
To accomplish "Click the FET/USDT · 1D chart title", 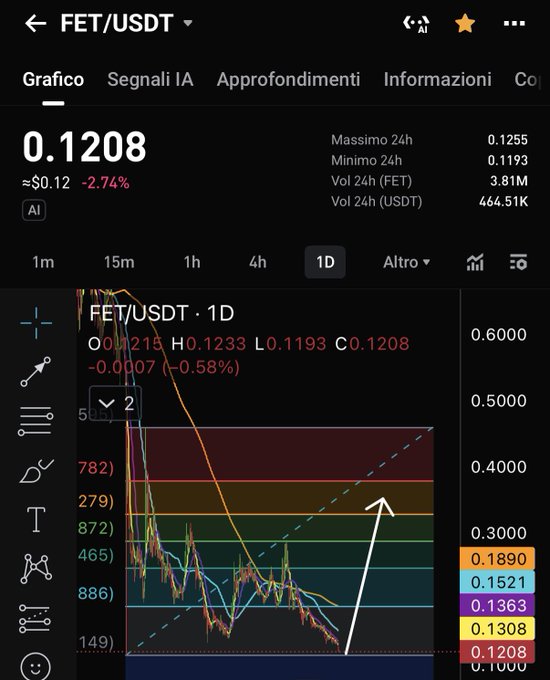I will point(162,313).
